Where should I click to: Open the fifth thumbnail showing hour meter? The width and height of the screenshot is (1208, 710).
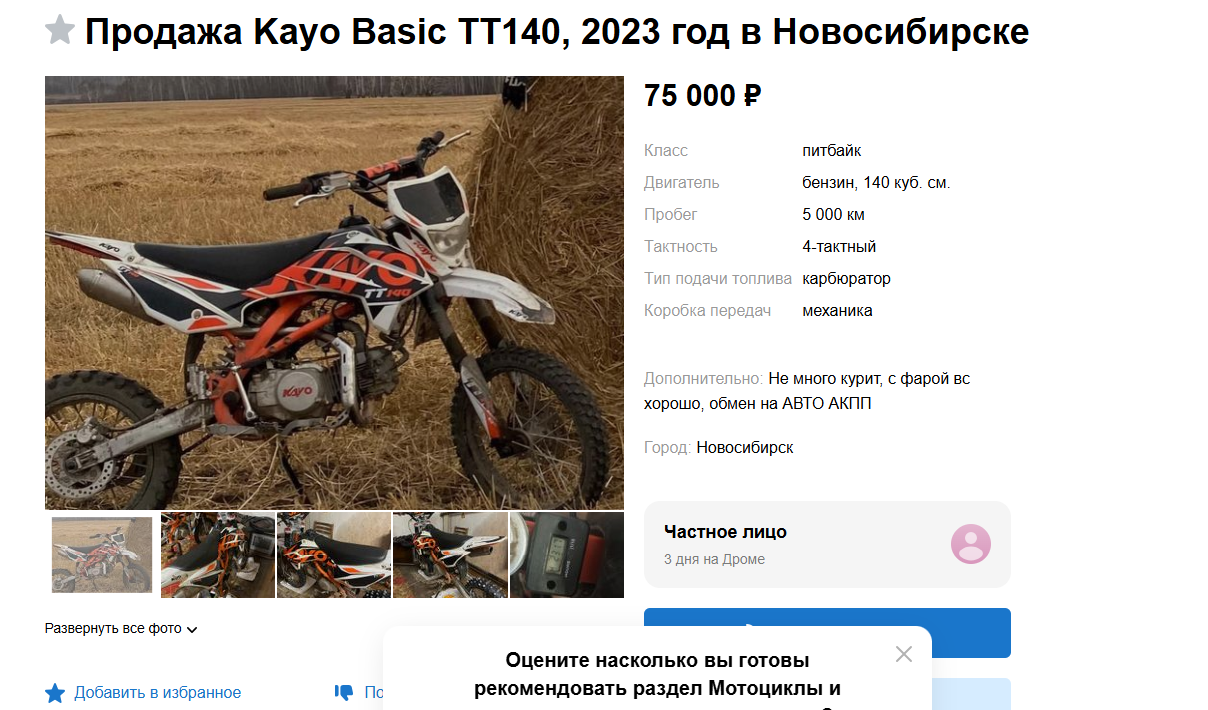(567, 555)
